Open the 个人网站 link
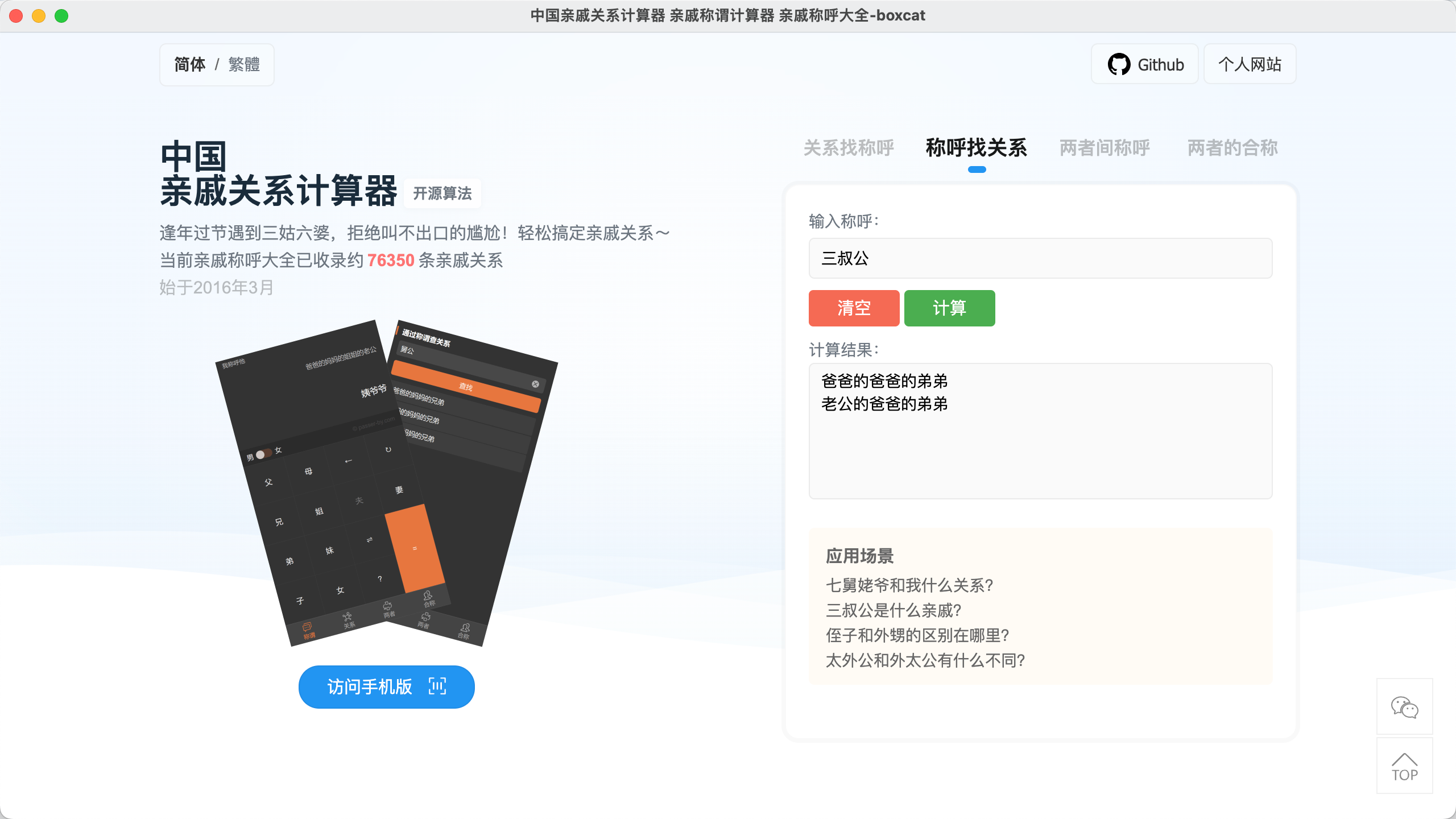This screenshot has width=1456, height=819. click(x=1250, y=64)
